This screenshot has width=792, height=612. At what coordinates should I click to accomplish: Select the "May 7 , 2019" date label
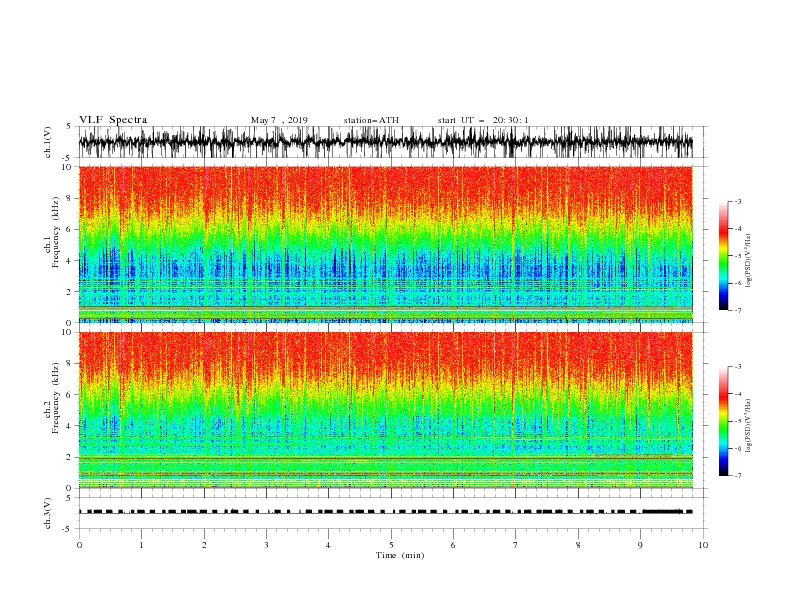[x=279, y=120]
